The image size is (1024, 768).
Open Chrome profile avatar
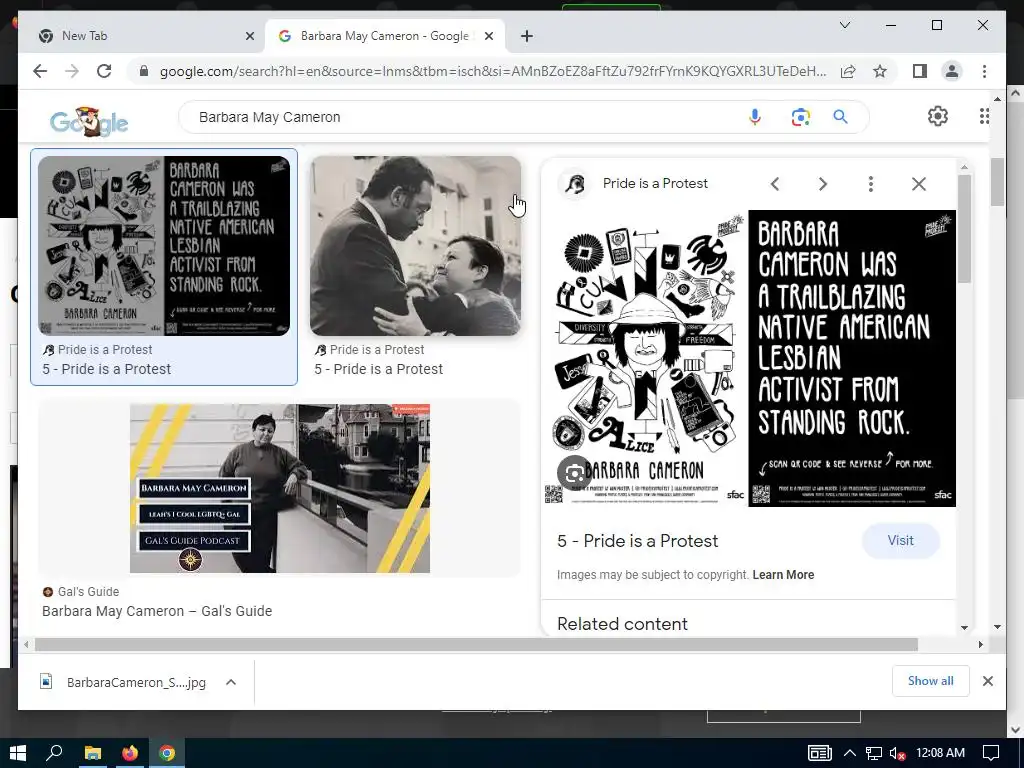click(x=952, y=71)
